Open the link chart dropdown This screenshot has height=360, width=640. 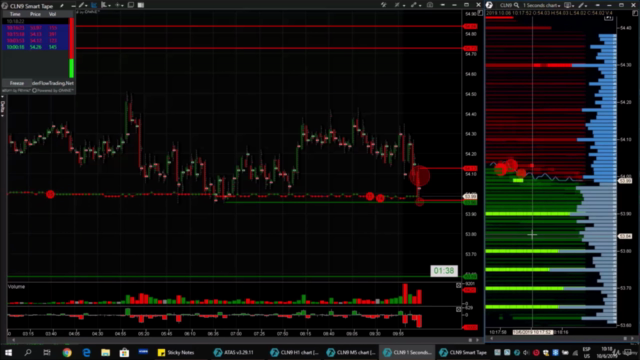pos(416,5)
